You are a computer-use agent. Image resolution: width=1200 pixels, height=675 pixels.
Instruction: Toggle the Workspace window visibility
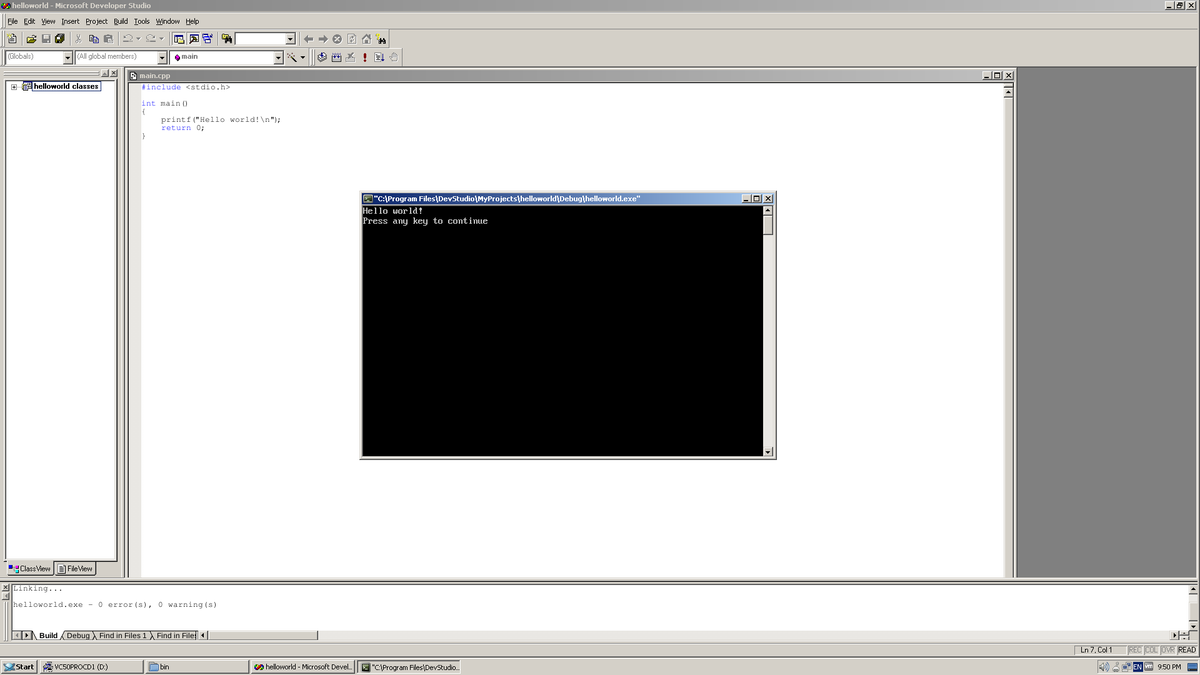[x=178, y=38]
